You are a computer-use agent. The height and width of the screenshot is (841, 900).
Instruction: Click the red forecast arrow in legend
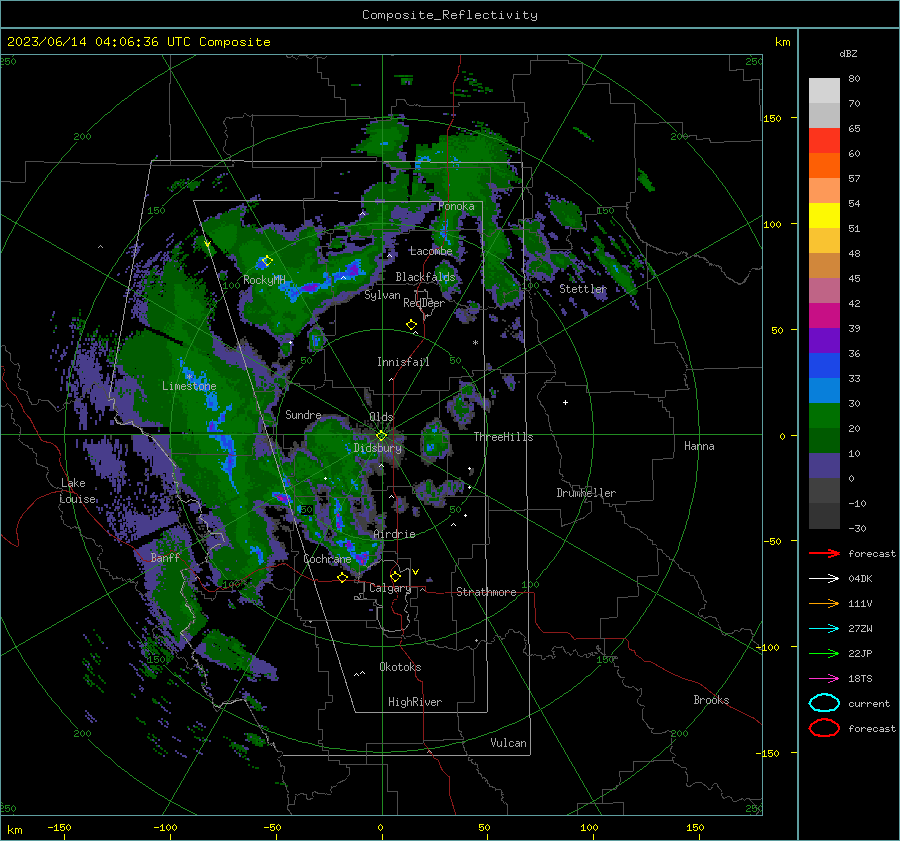[824, 553]
